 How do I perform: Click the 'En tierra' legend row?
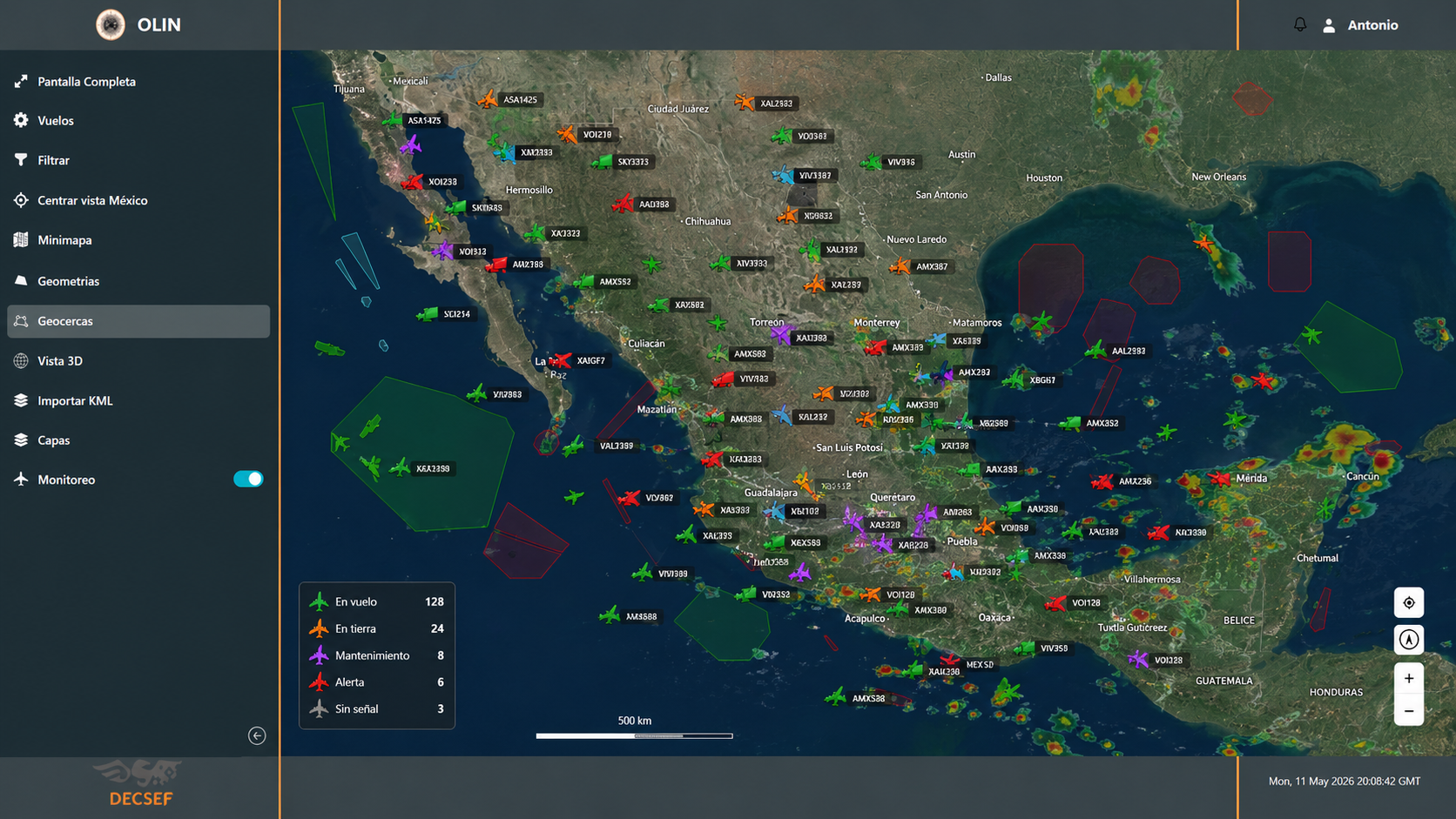tap(376, 628)
